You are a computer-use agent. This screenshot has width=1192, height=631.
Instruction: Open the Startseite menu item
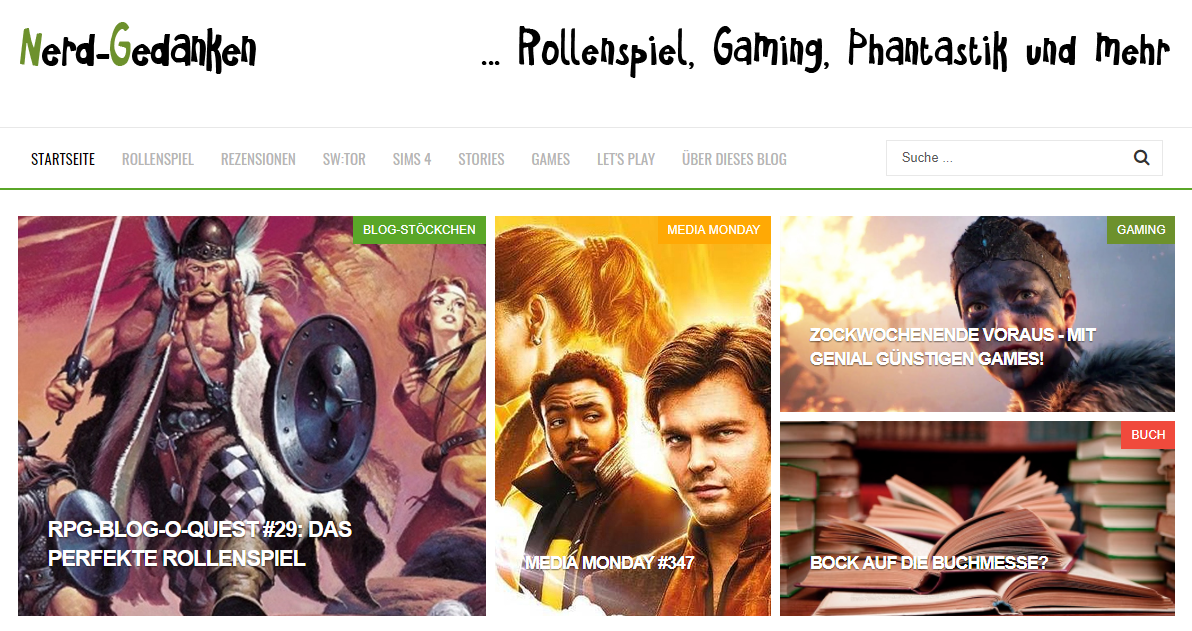63,159
